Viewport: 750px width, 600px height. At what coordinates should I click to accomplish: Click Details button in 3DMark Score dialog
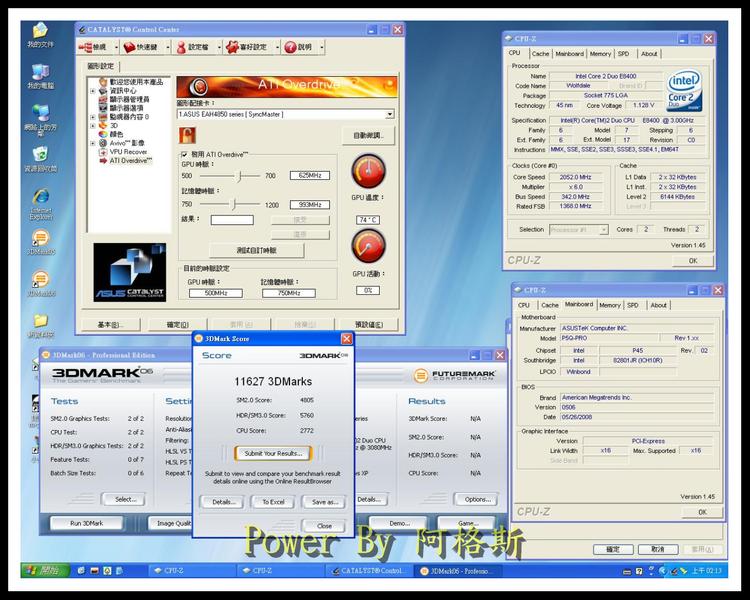pos(224,502)
